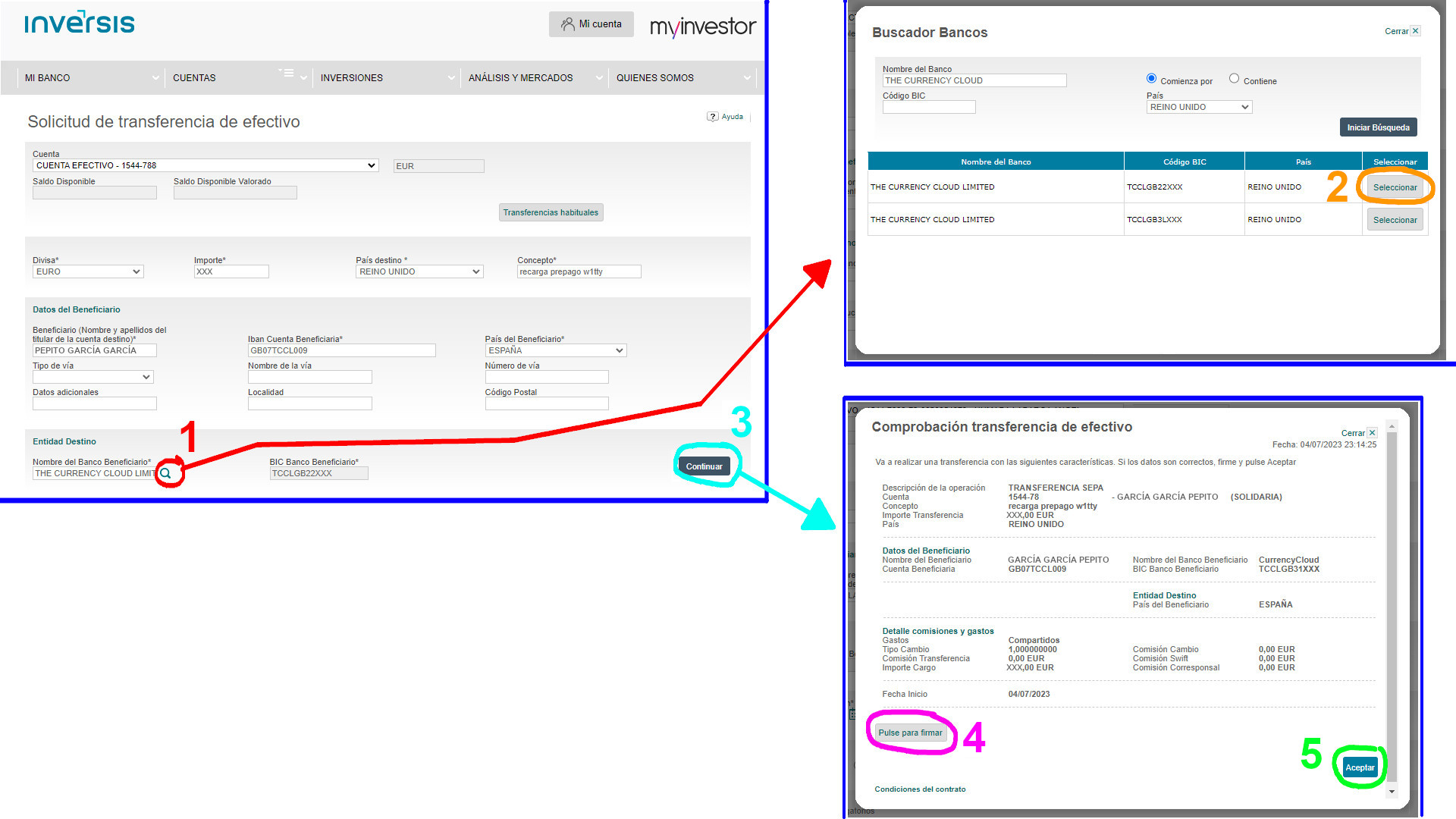Select the 'Comienza por' radio option
Viewport: 1456px width, 819px height.
[1151, 78]
